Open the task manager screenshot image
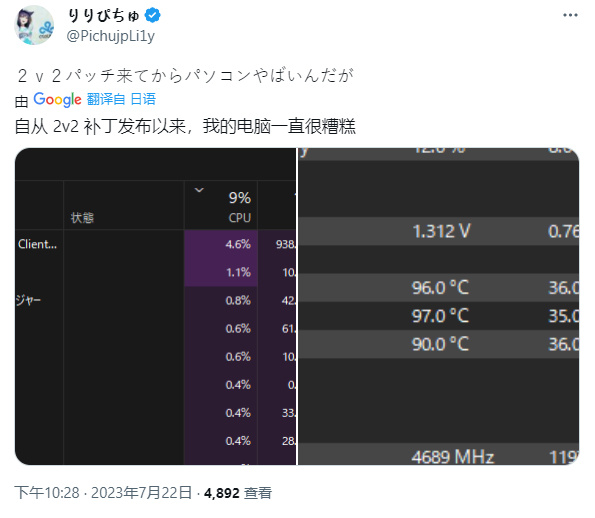 pyautogui.click(x=155, y=307)
